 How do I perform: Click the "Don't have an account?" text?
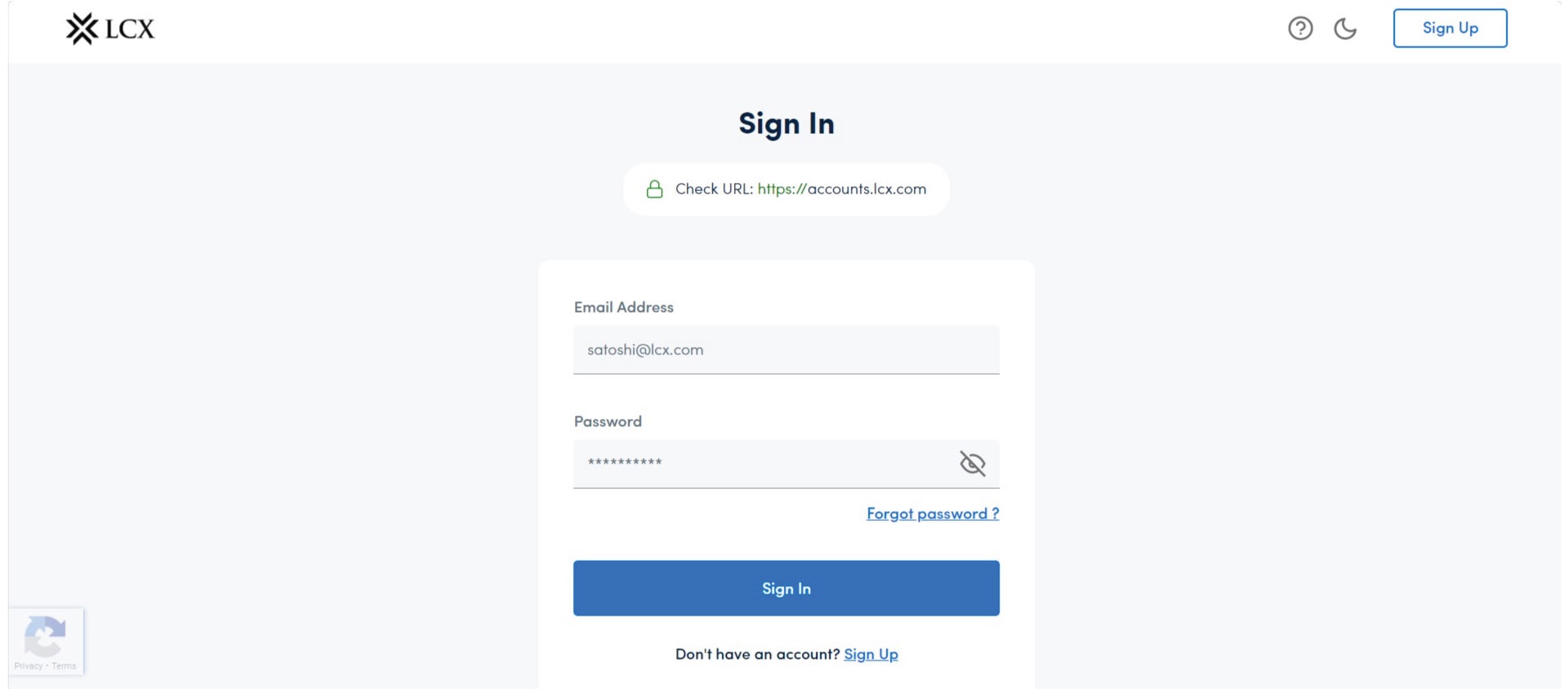(x=757, y=654)
